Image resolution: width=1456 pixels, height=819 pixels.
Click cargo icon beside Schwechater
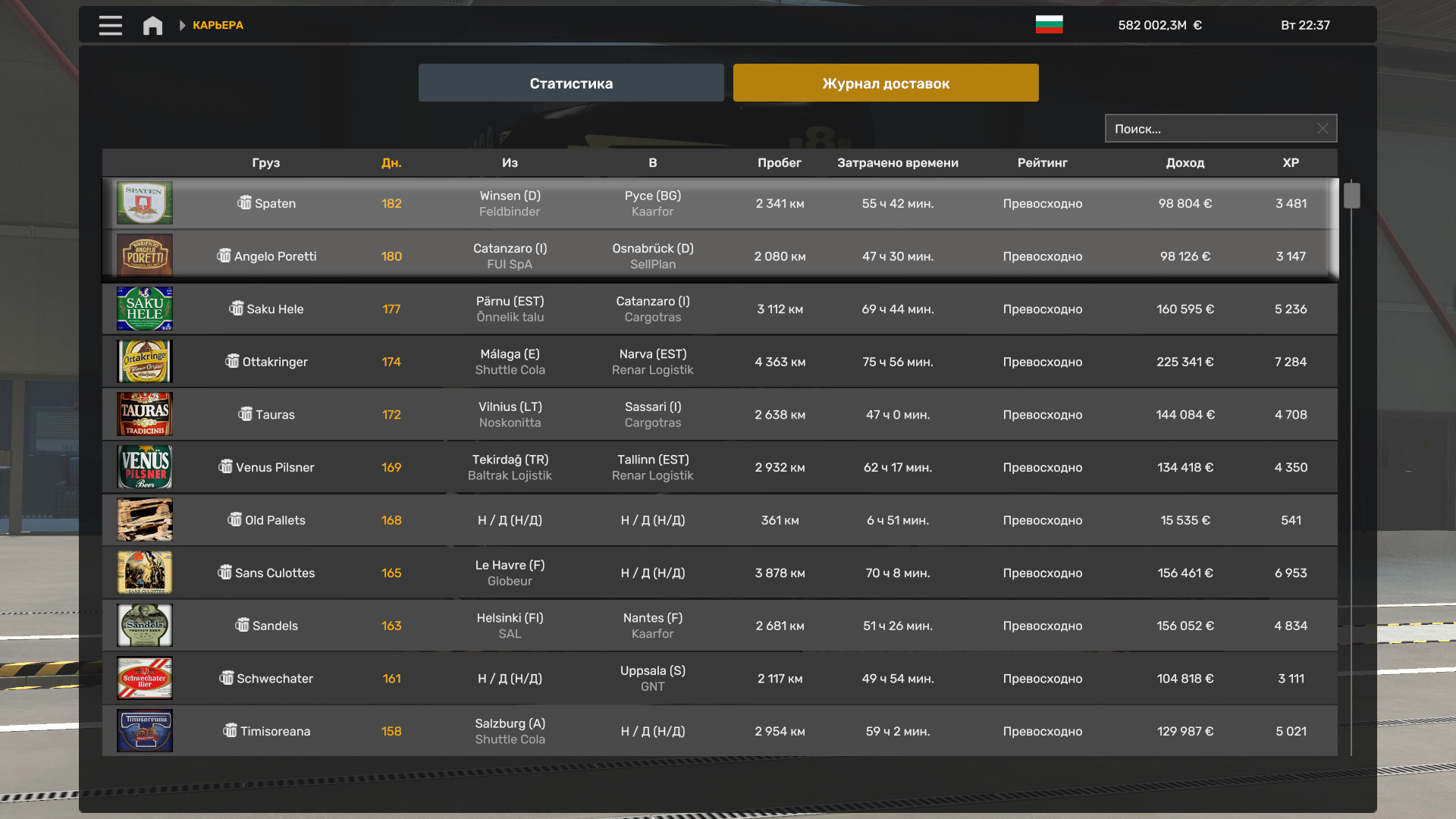point(227,678)
